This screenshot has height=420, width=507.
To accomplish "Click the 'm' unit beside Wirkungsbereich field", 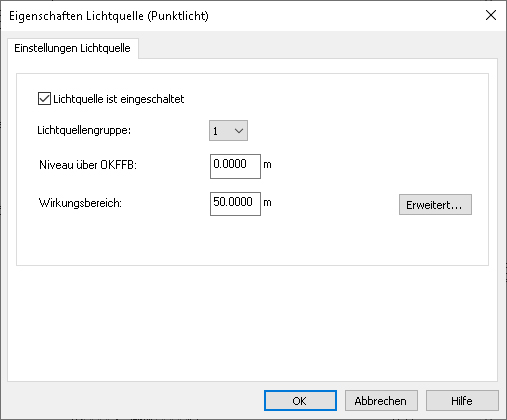I will (267, 203).
